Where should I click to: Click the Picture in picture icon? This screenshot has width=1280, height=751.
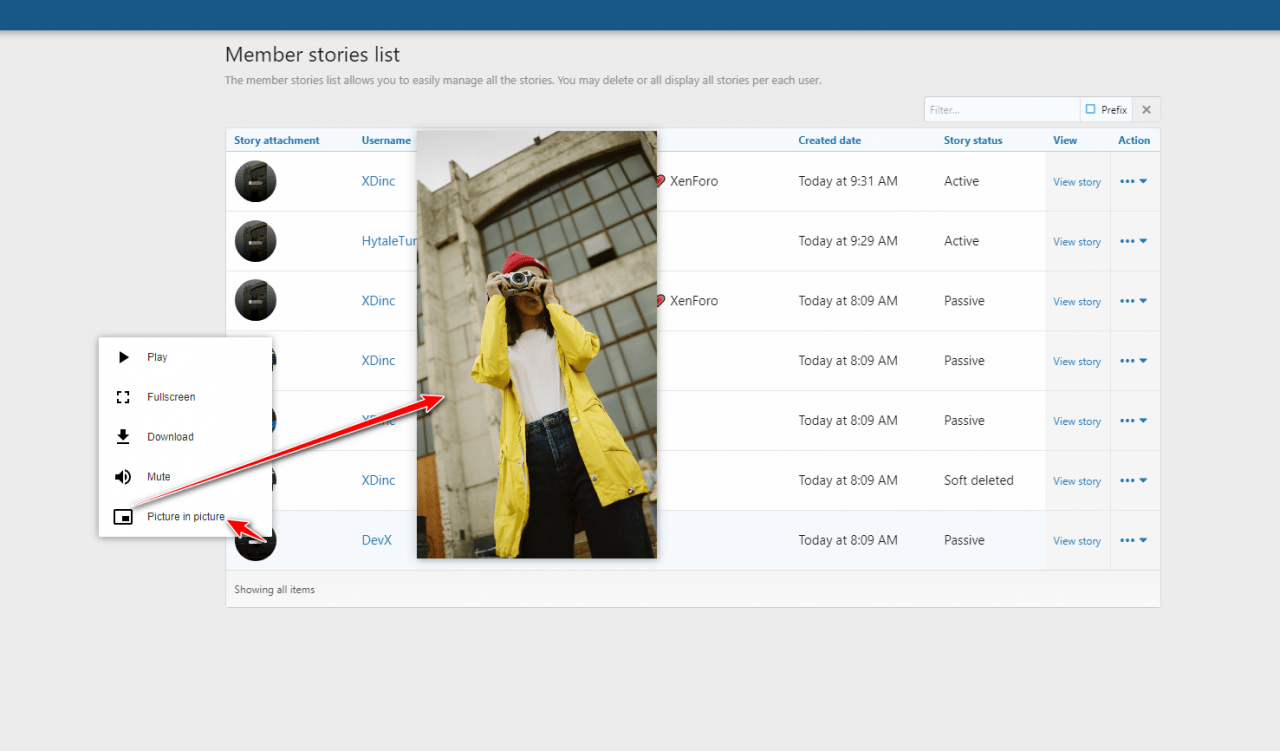[124, 517]
